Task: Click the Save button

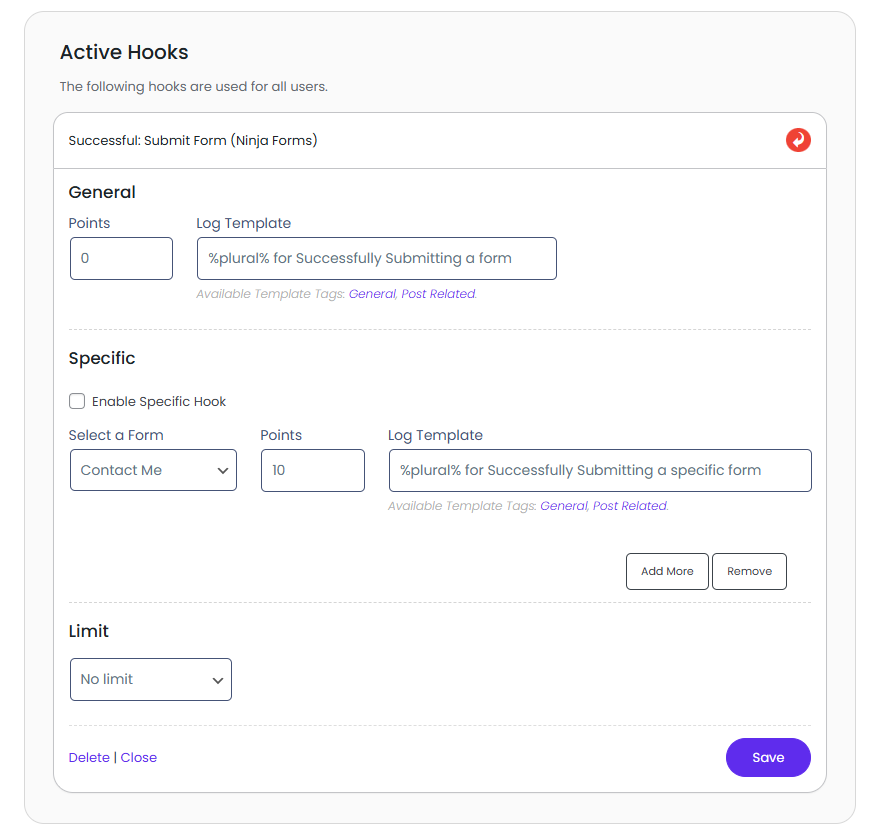Action: point(768,757)
